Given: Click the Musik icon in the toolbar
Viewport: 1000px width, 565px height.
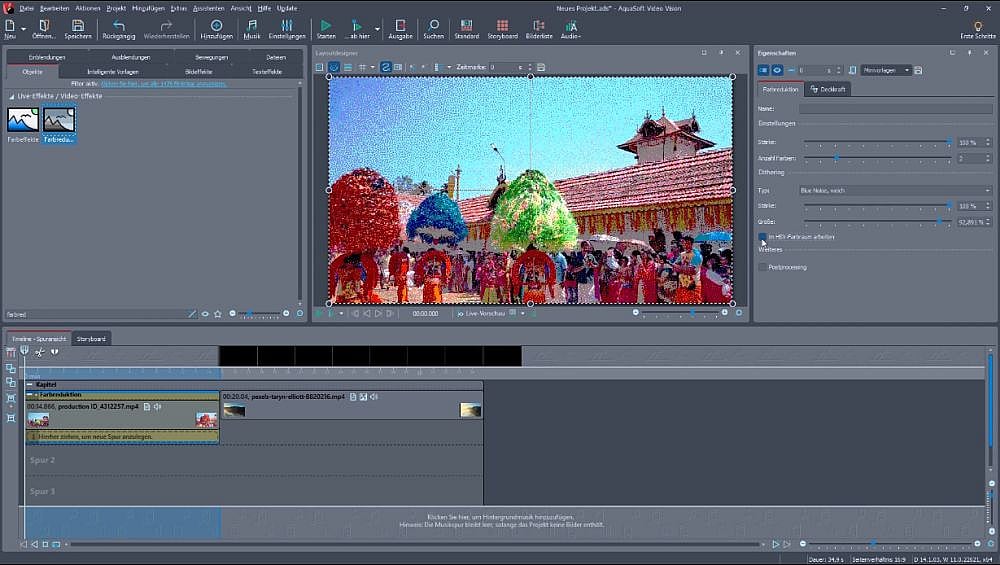Looking at the screenshot, I should (x=252, y=26).
